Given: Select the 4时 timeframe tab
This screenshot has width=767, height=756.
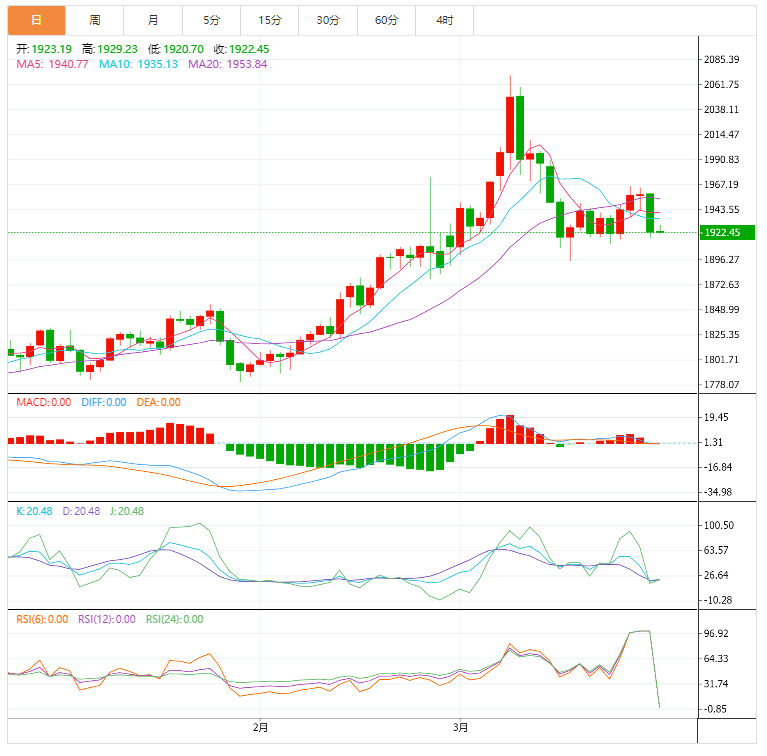Looking at the screenshot, I should (445, 21).
